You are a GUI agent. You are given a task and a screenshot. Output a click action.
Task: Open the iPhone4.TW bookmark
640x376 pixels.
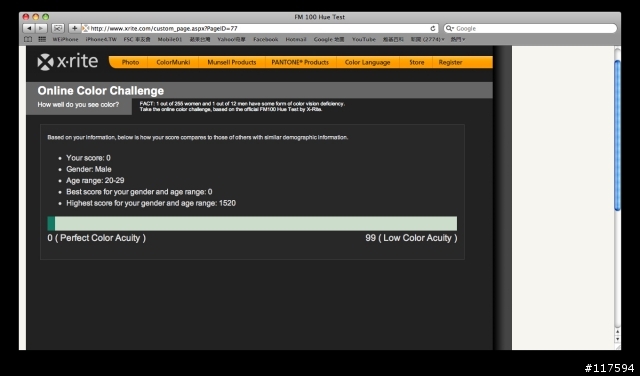click(x=101, y=40)
